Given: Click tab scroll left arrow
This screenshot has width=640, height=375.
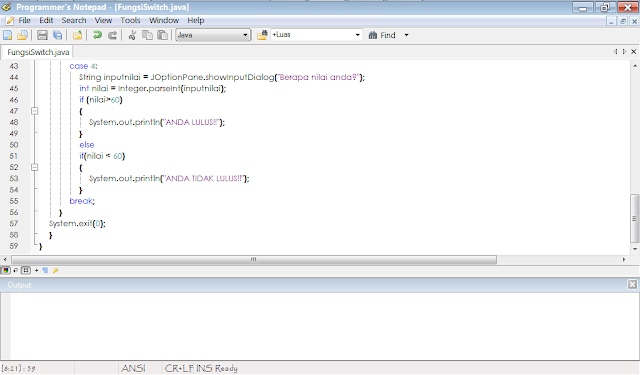Looking at the screenshot, I should (616, 52).
